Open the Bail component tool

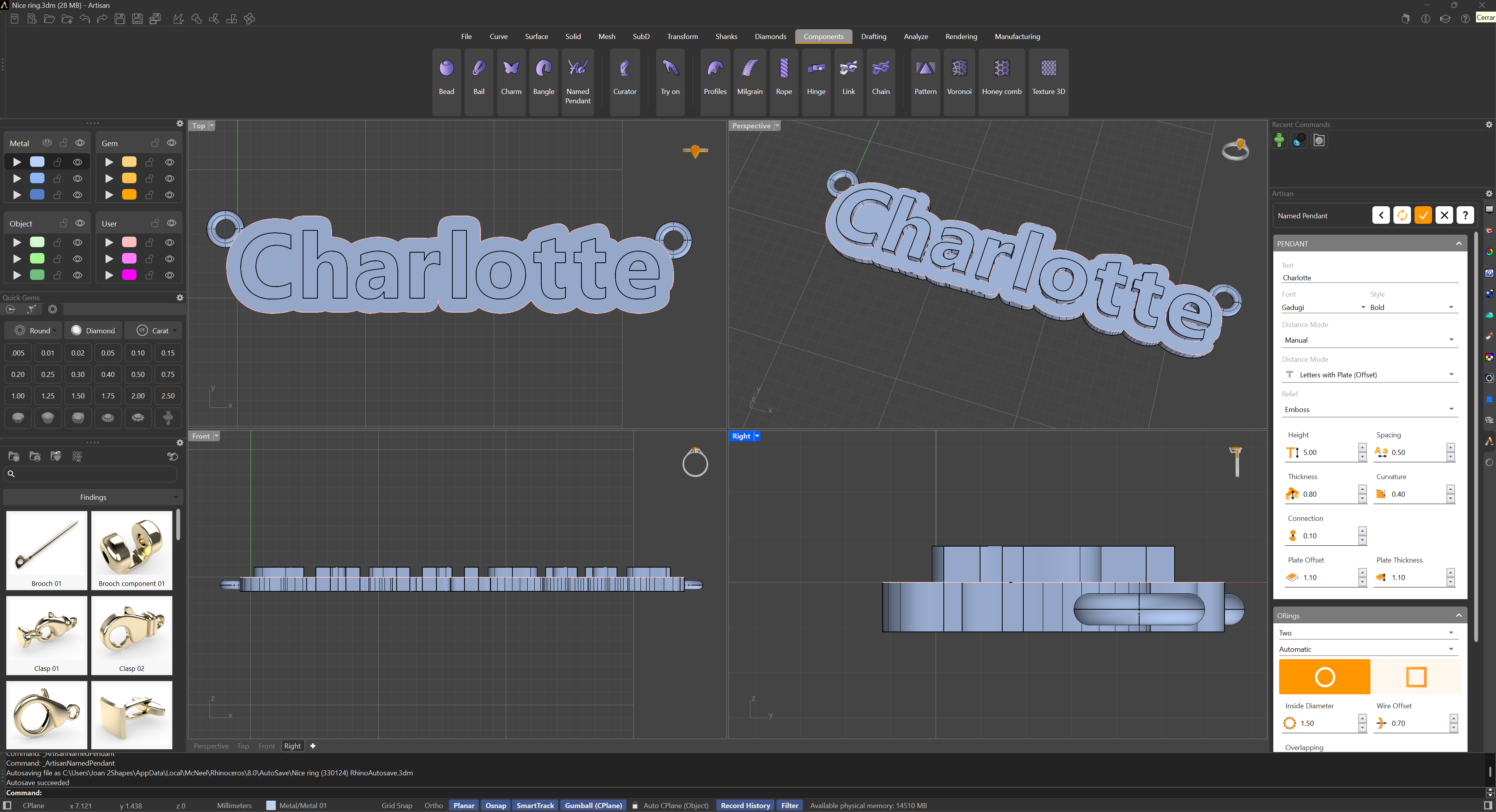tap(479, 81)
